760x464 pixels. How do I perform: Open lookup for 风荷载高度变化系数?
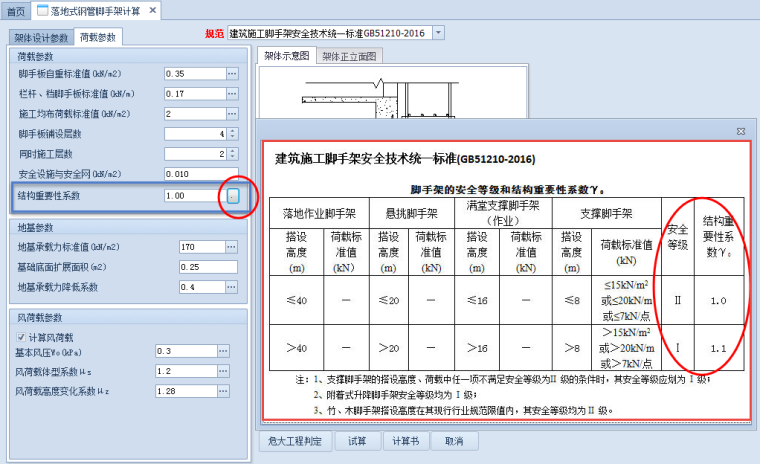point(224,391)
